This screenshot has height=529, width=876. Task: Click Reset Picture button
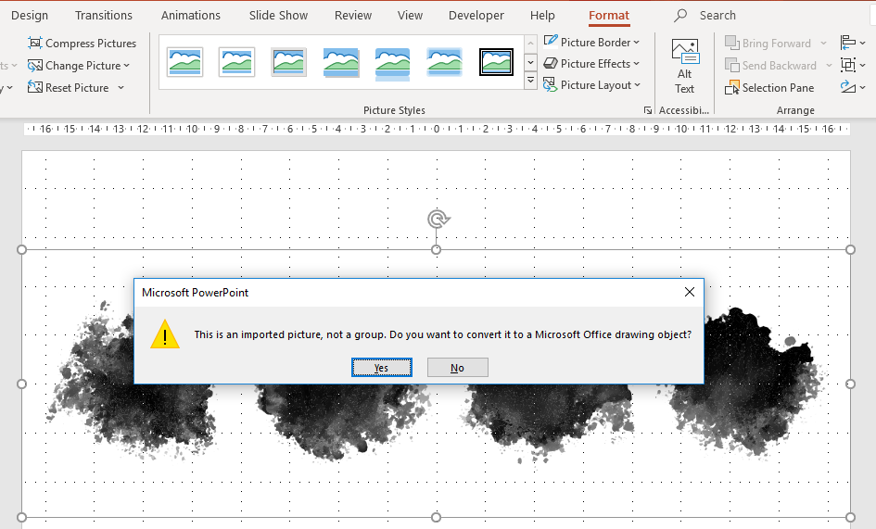[68, 88]
